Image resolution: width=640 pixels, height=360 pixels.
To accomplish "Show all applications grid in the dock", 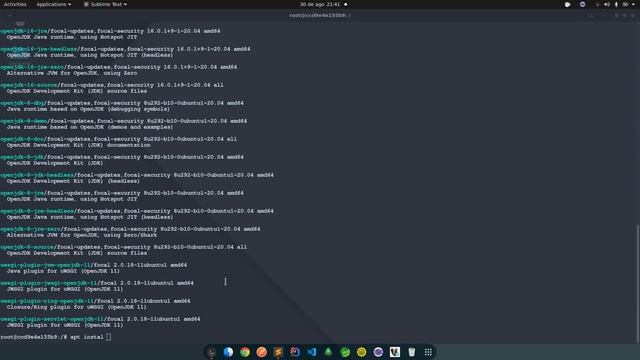I will [428, 352].
